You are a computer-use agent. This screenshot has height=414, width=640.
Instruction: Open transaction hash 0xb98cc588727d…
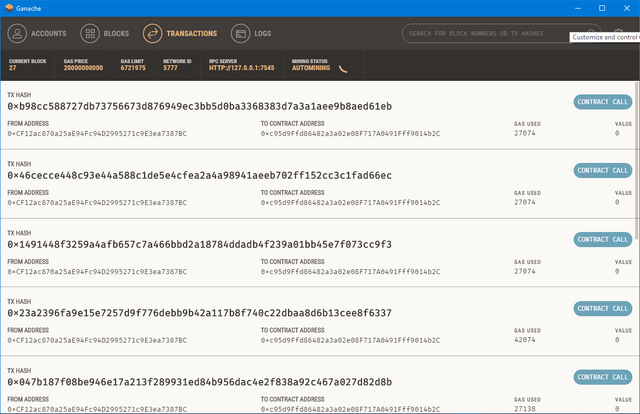point(200,107)
